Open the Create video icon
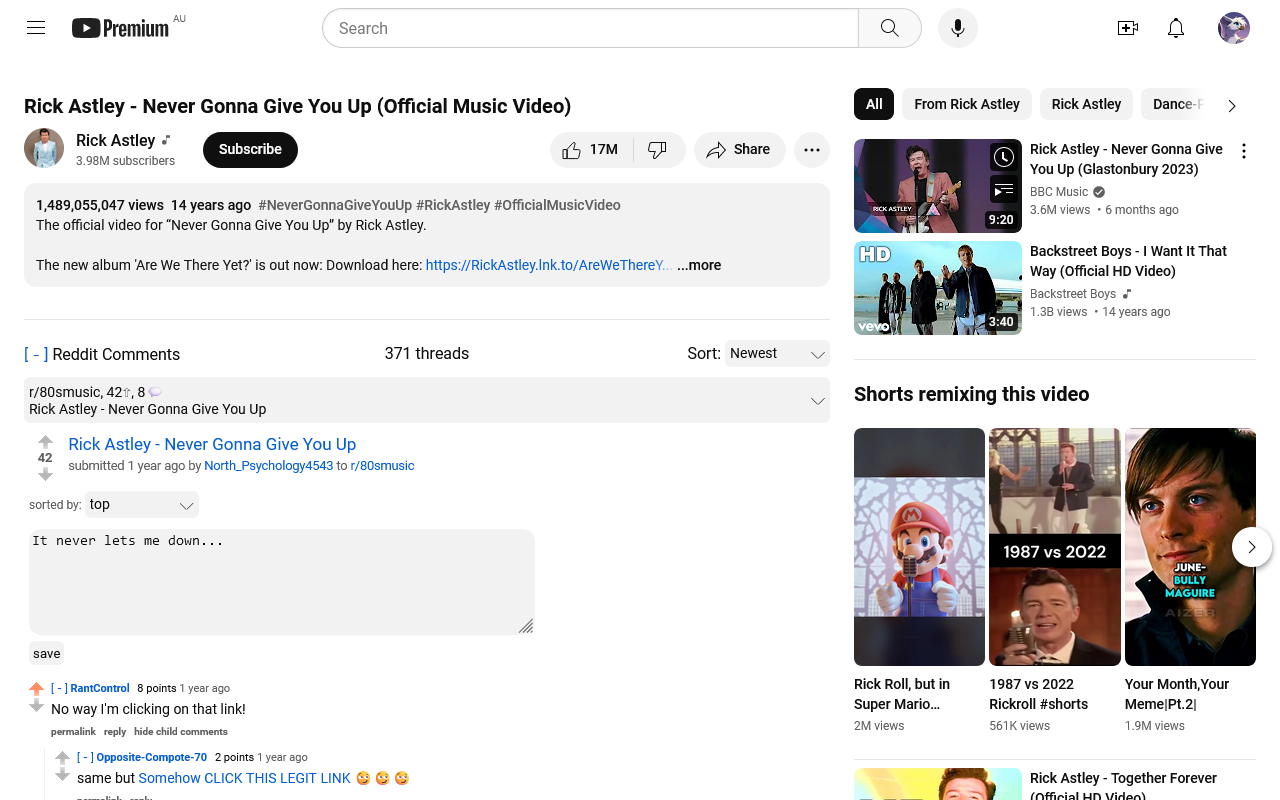1280x800 pixels. tap(1128, 28)
